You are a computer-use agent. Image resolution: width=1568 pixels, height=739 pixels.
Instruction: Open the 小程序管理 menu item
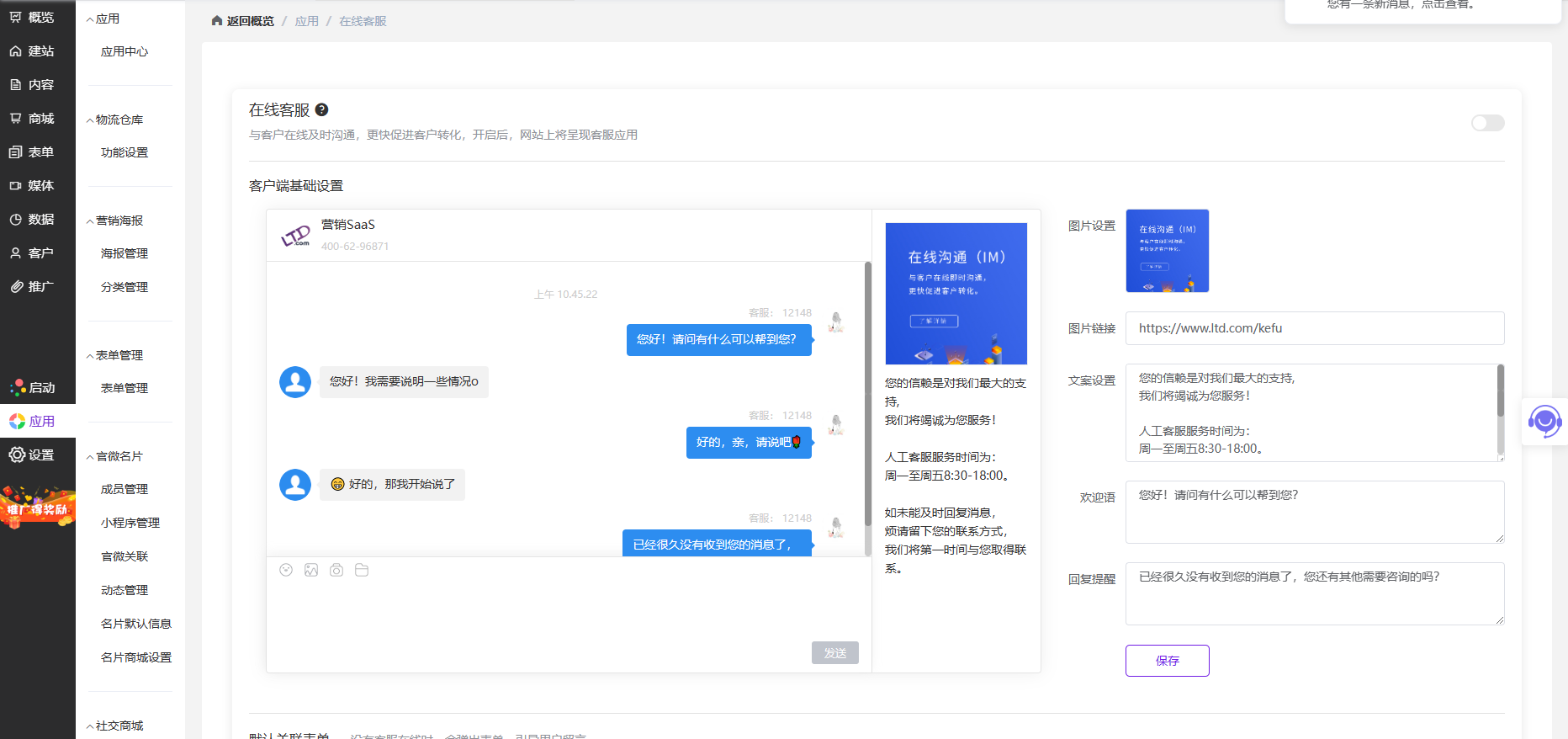(x=130, y=523)
